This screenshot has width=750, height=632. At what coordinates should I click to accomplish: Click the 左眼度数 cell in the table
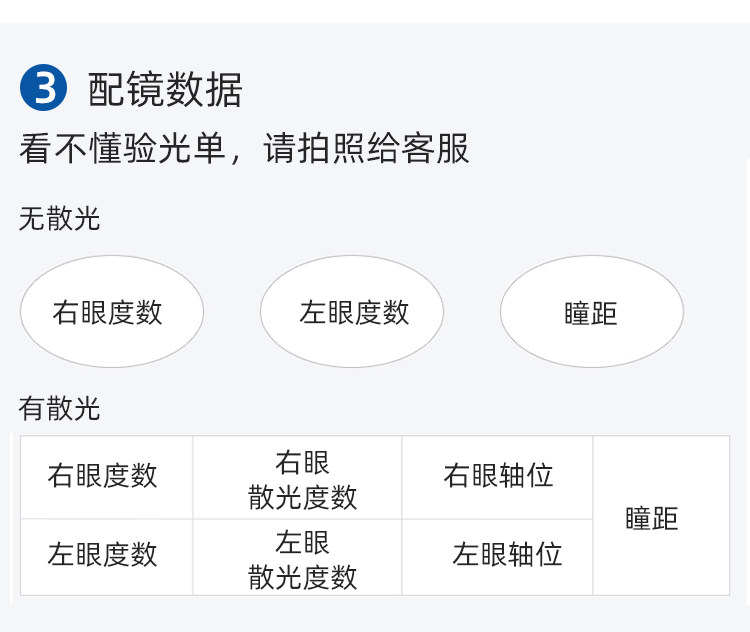click(x=103, y=554)
